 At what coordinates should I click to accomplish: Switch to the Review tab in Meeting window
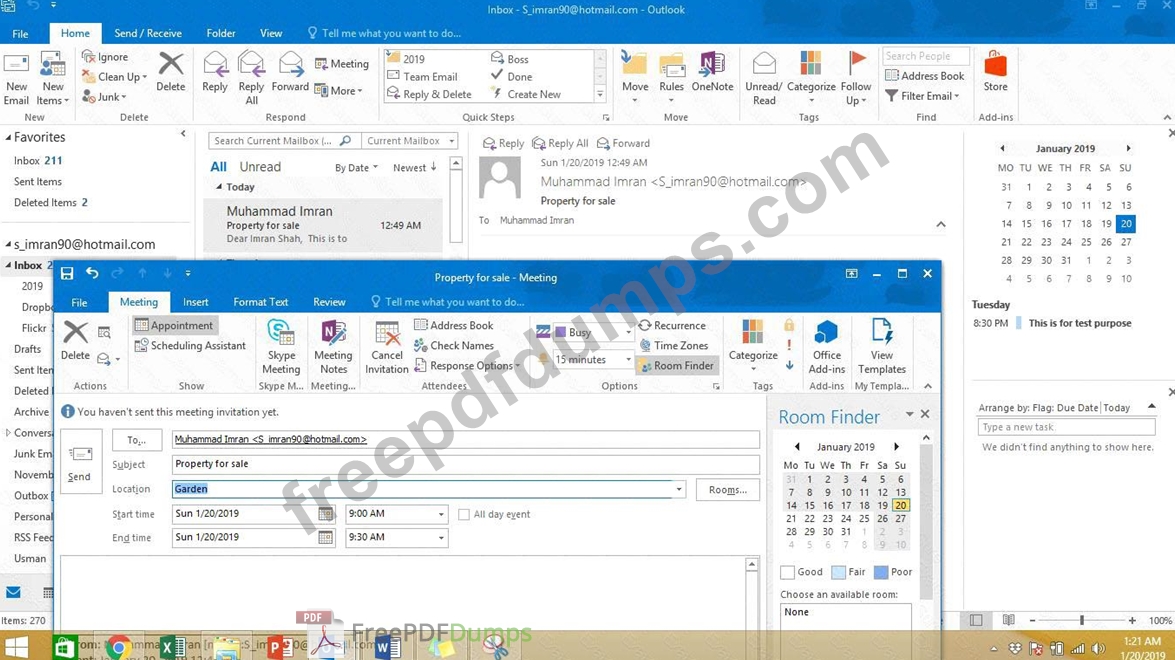[329, 302]
